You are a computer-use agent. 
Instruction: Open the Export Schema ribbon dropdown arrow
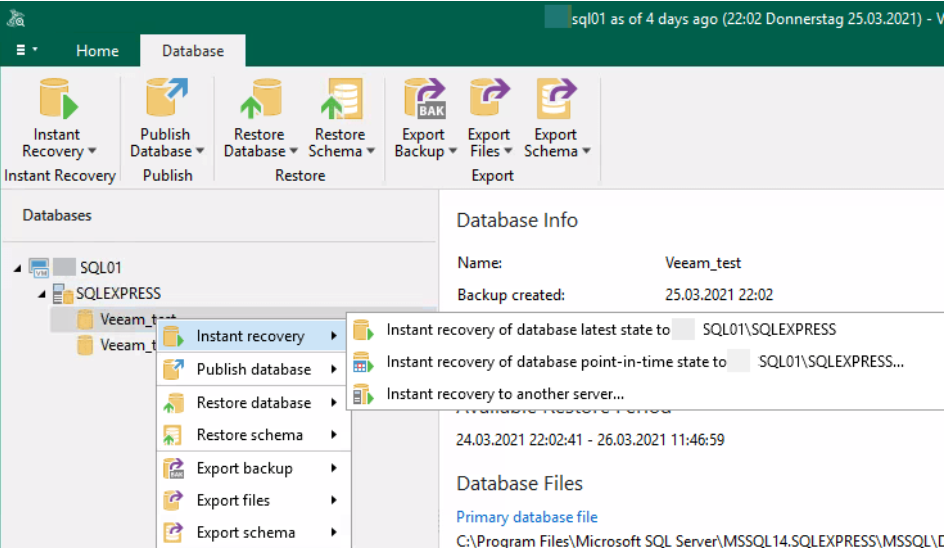586,151
